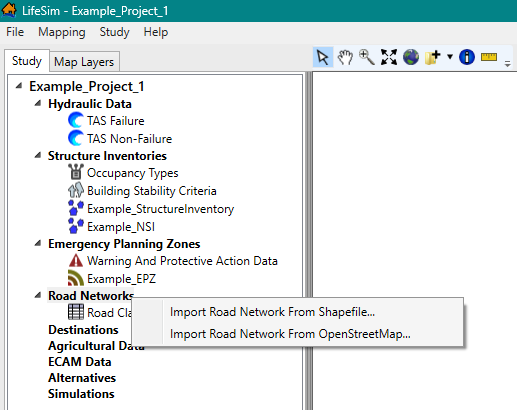This screenshot has height=410, width=517.
Task: Select the Road Networks label
Action: tap(91, 296)
